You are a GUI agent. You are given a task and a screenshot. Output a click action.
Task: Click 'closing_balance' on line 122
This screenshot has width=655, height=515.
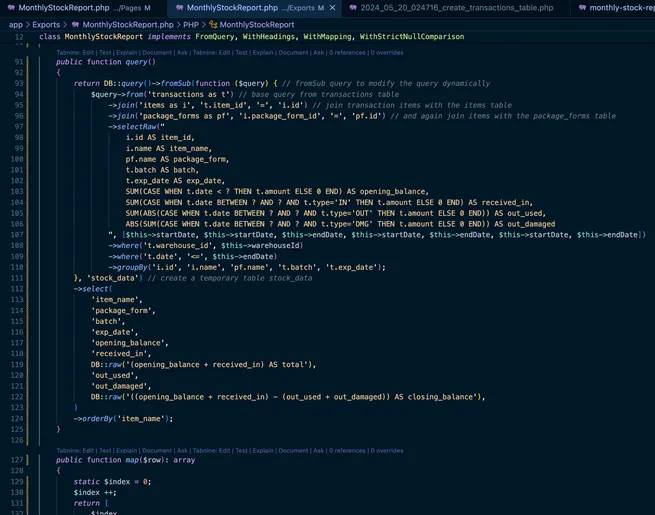[x=440, y=397]
